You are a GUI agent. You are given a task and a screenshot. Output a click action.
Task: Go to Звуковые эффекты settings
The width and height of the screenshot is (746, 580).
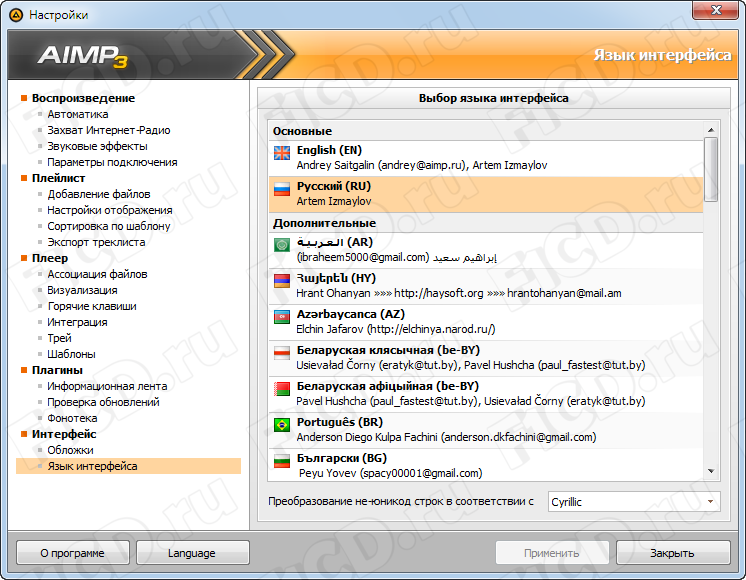coord(97,146)
